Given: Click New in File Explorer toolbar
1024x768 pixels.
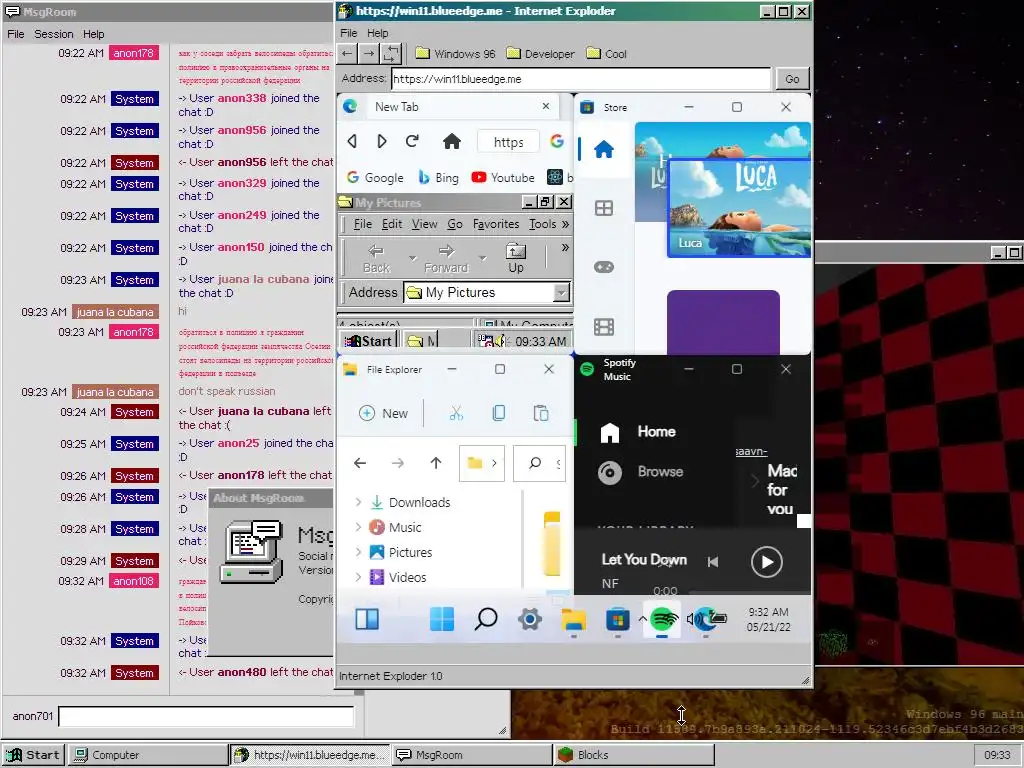Looking at the screenshot, I should [x=383, y=413].
